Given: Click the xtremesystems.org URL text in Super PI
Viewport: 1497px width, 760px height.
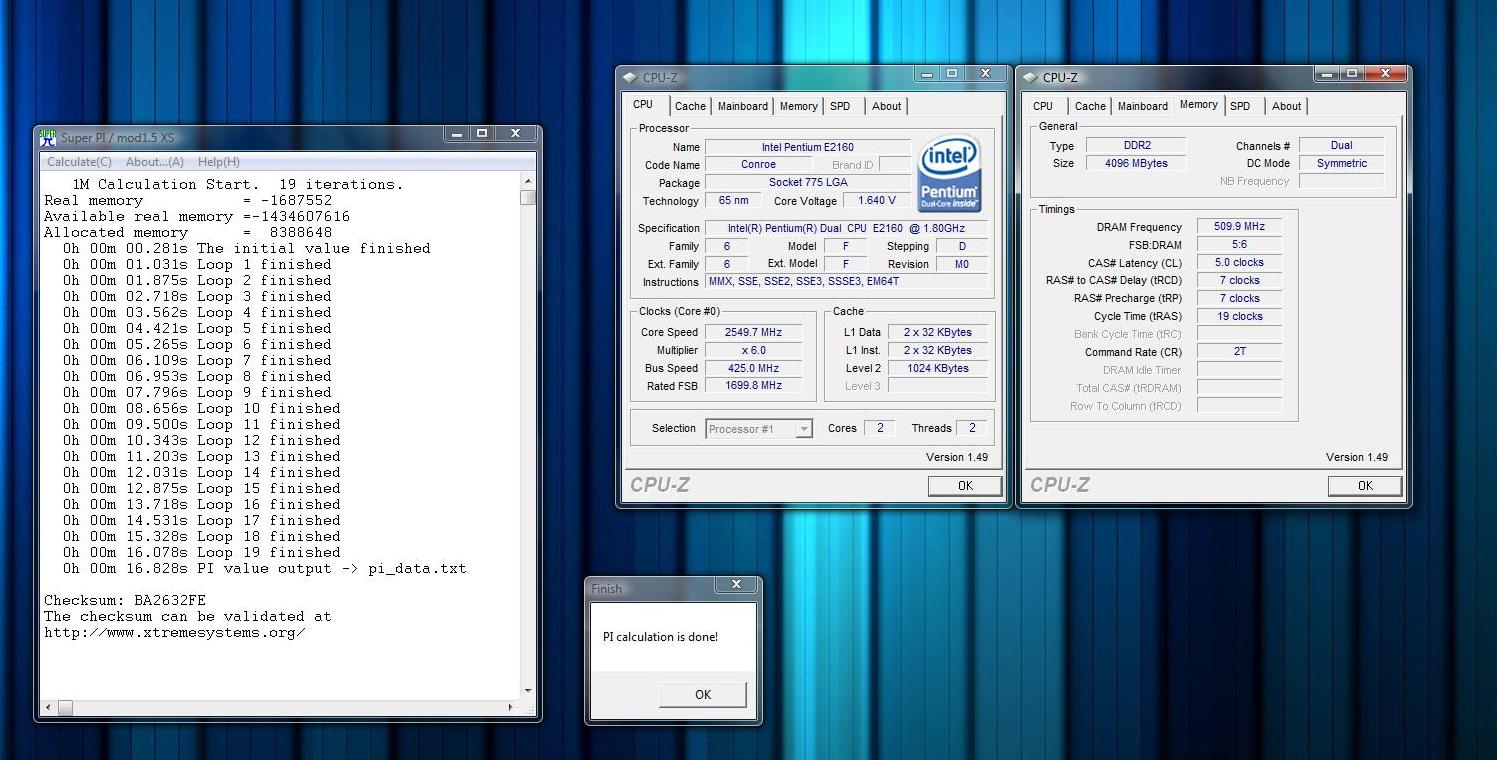Looking at the screenshot, I should click(174, 632).
